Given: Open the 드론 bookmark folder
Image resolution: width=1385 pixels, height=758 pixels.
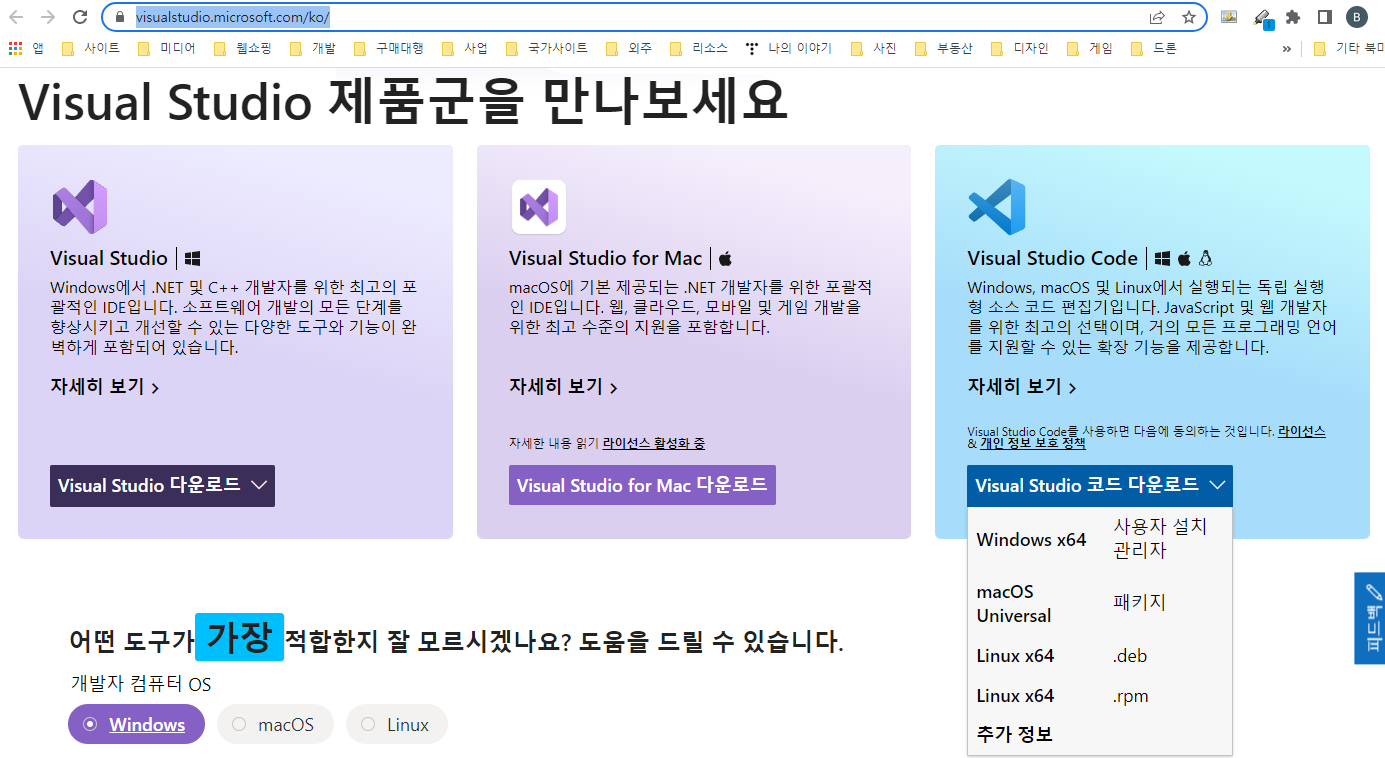Looking at the screenshot, I should coord(1153,48).
